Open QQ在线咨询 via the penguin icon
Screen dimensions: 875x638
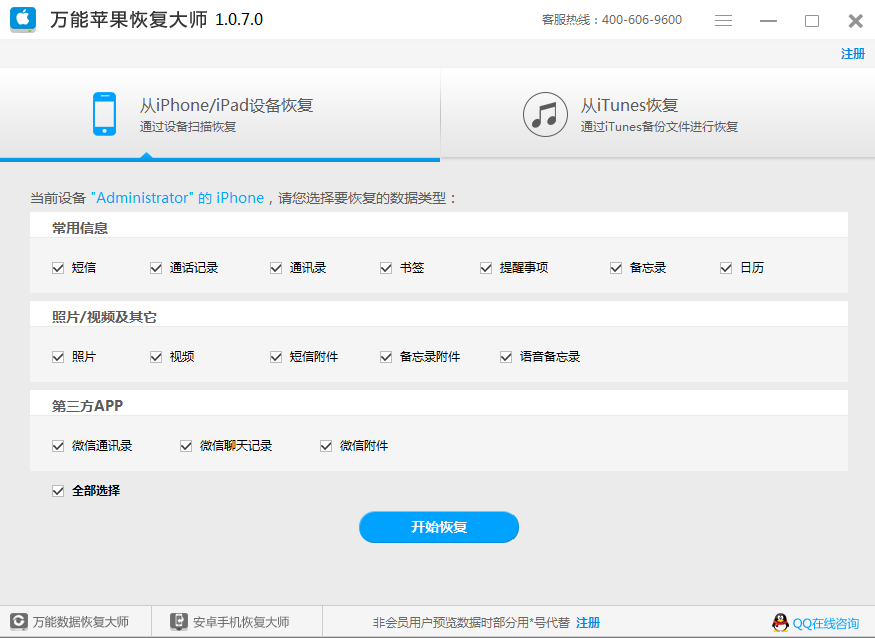tap(779, 621)
